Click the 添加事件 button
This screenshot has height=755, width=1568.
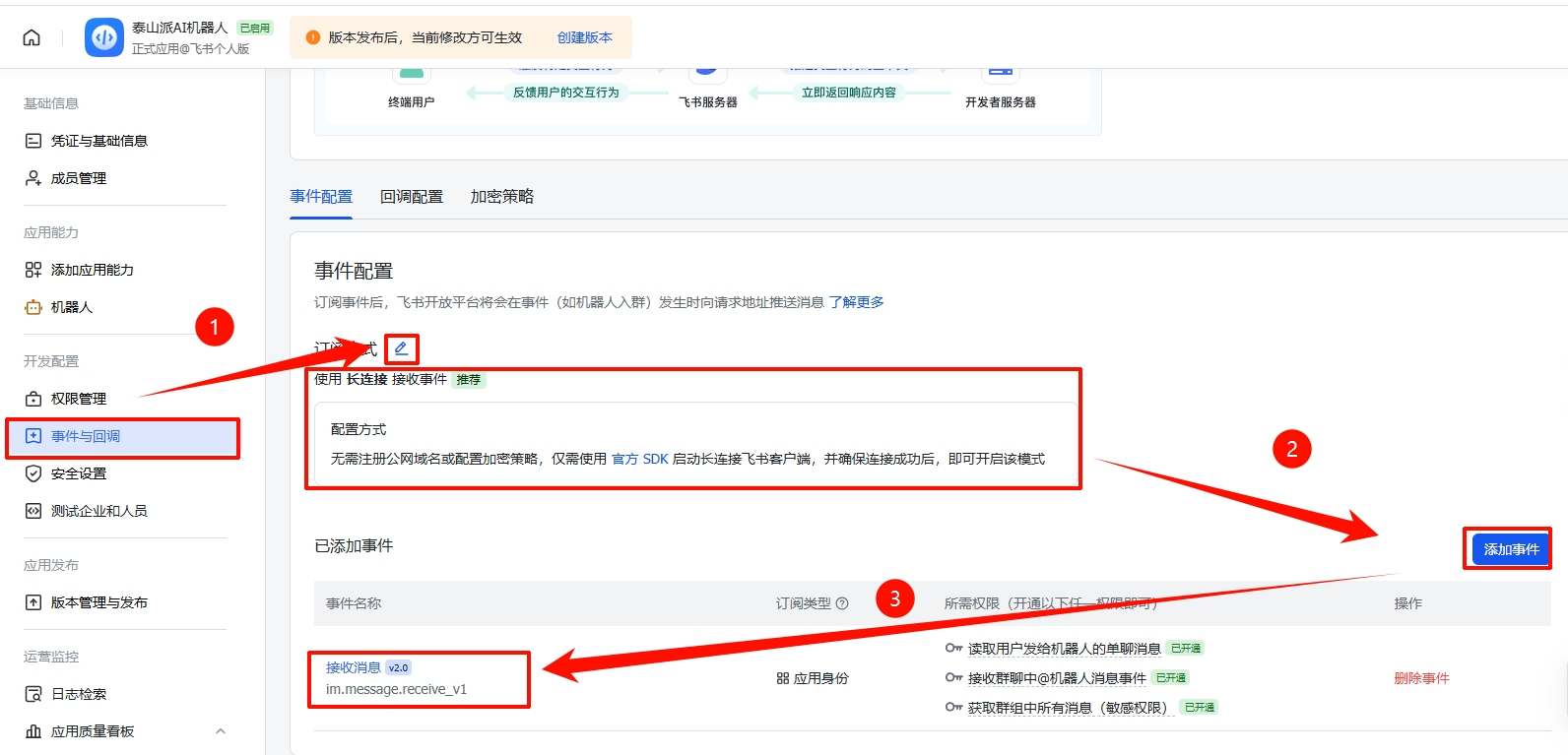1511,549
